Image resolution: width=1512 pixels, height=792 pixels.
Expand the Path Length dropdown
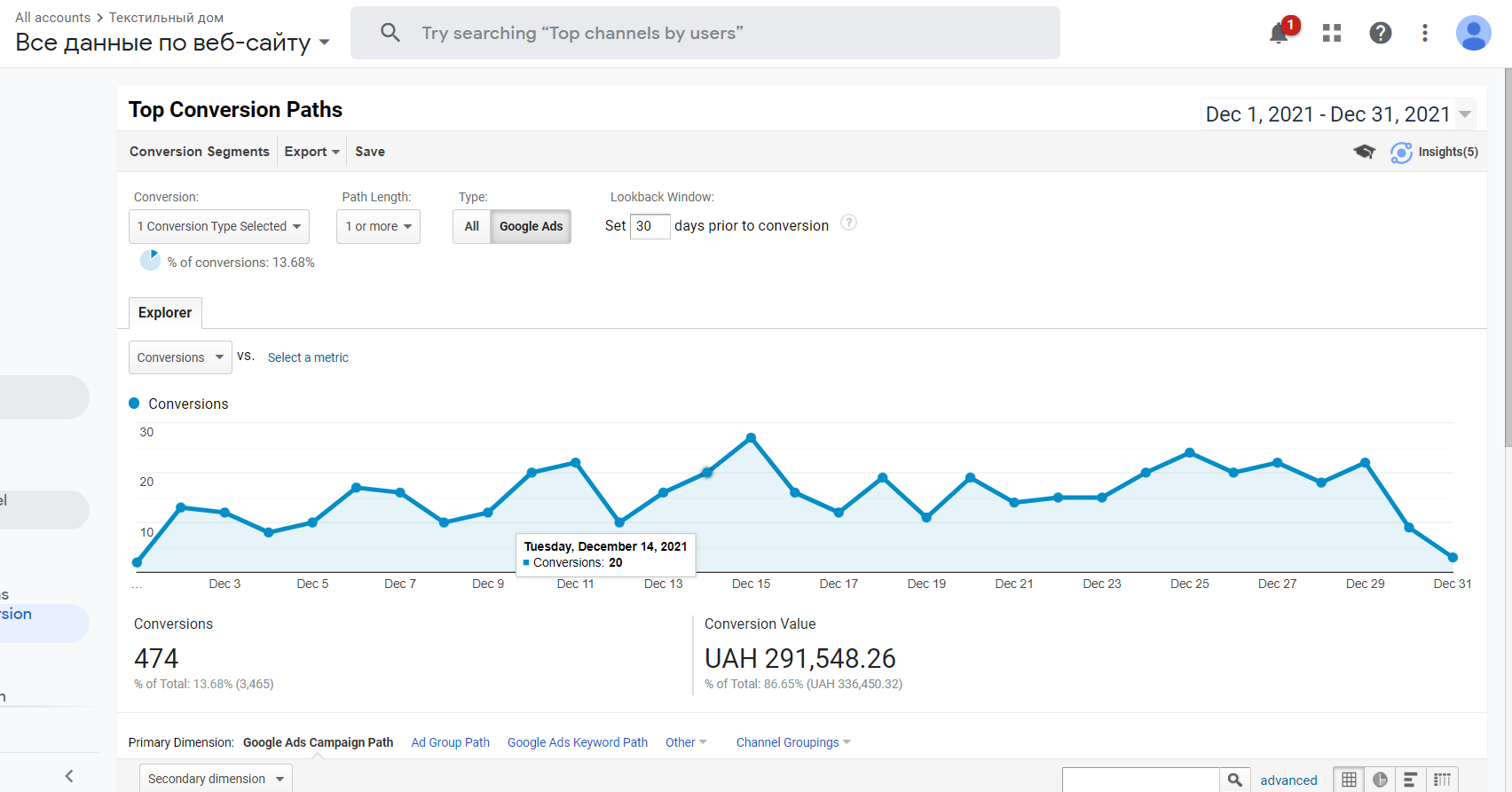point(378,226)
